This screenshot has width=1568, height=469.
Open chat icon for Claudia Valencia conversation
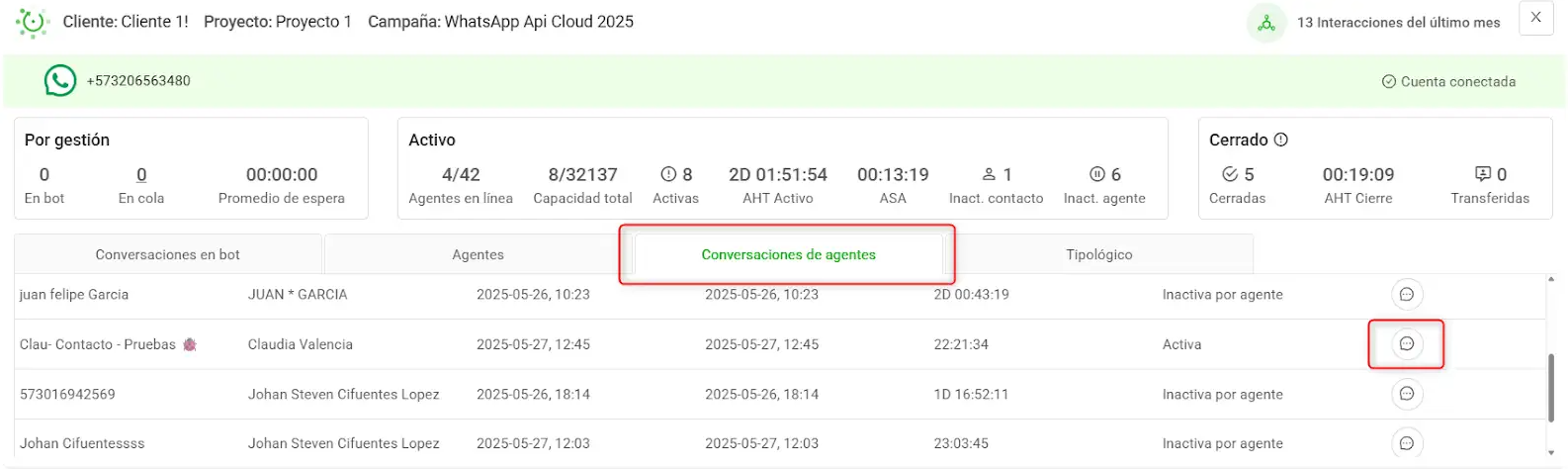click(x=1406, y=343)
